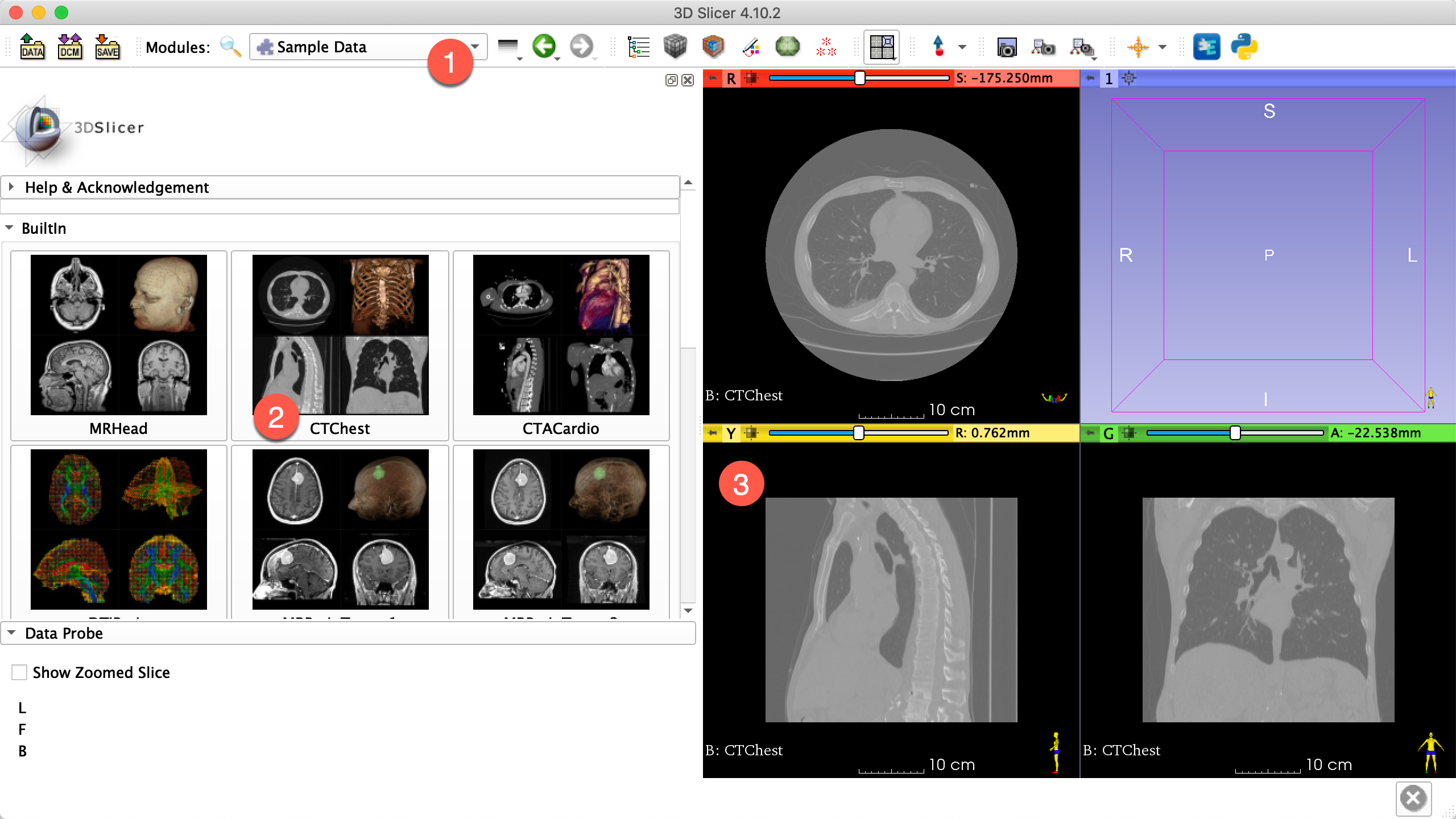Click the restore scene view icon
The image size is (1456, 819).
click(1082, 48)
